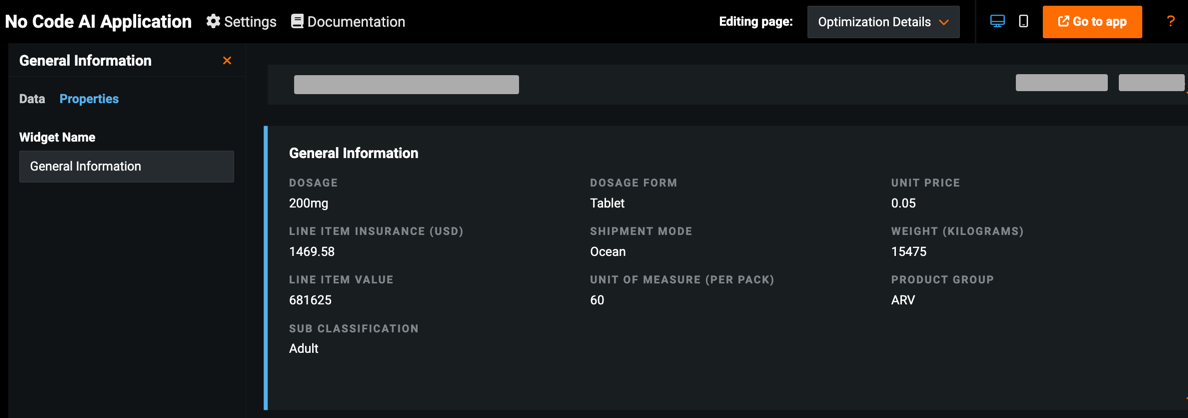Click the orange help question mark

pos(1170,21)
